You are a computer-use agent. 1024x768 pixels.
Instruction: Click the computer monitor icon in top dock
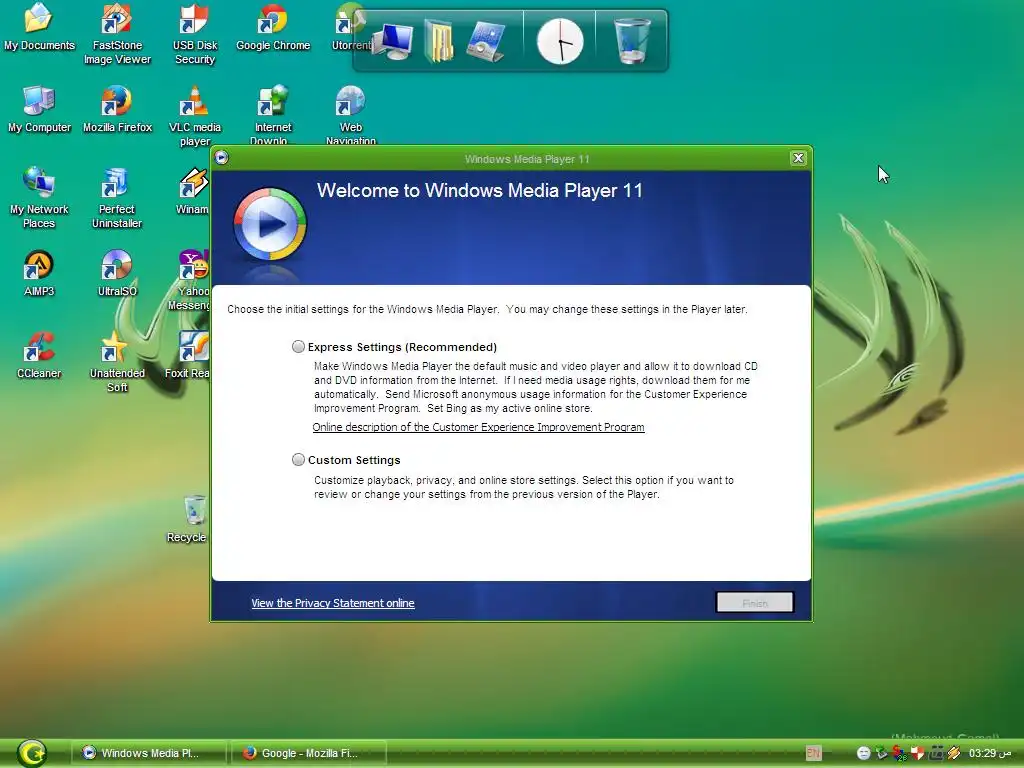(x=392, y=41)
